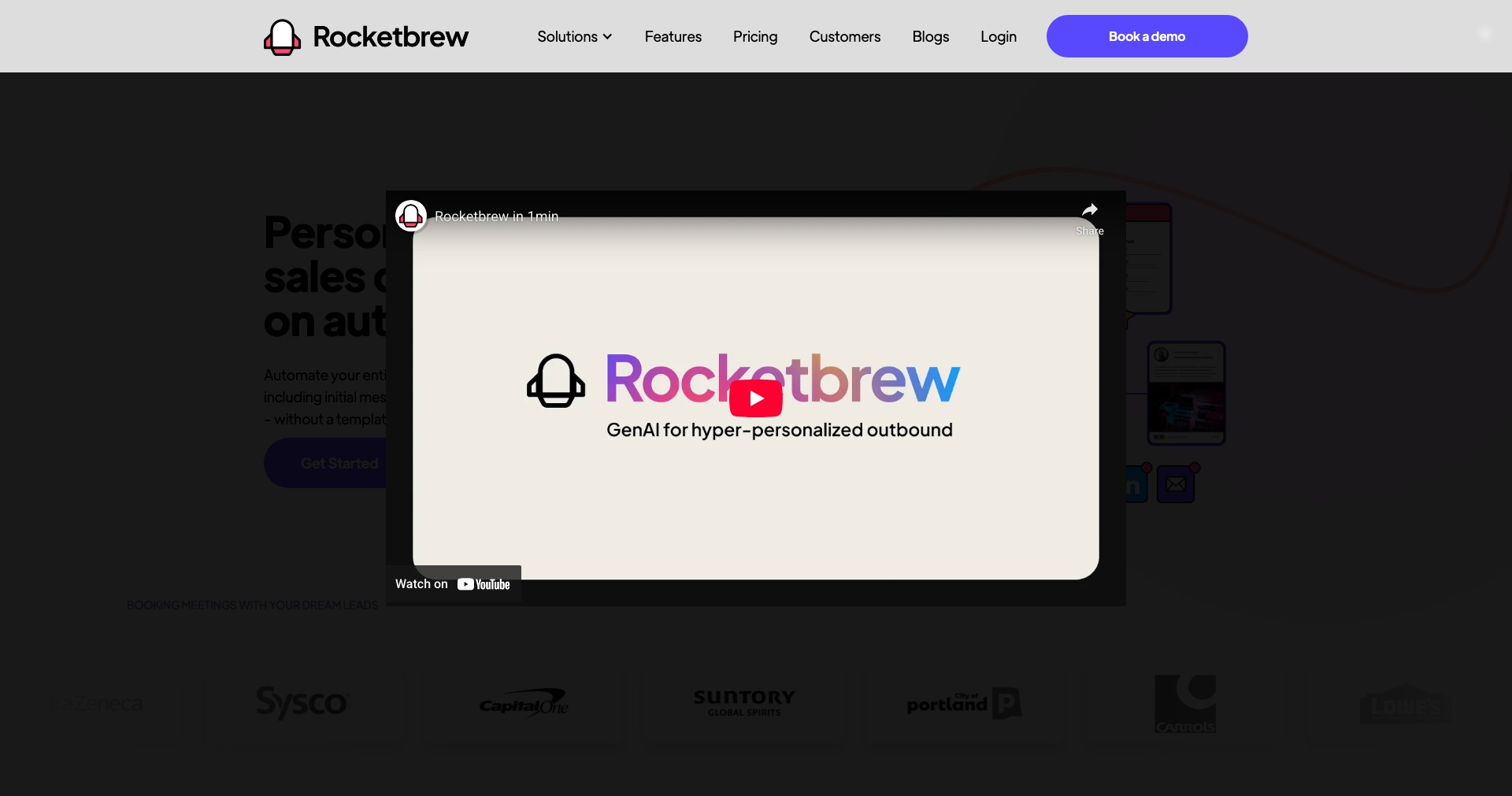Click the Login link
Image resolution: width=1512 pixels, height=796 pixels.
point(998,36)
